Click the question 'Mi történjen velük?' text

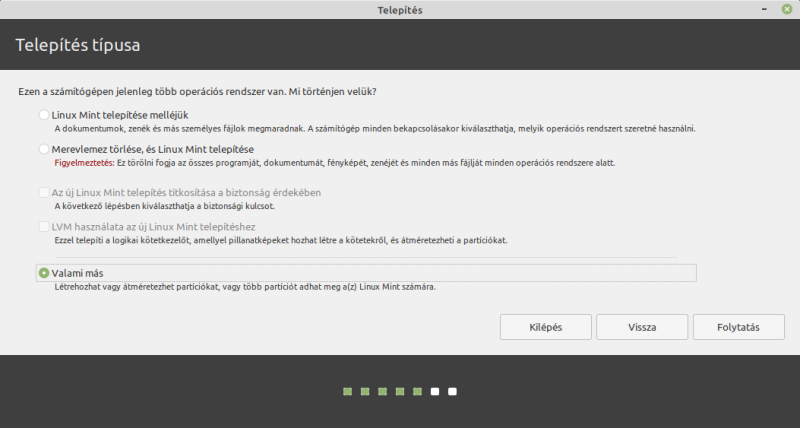333,92
